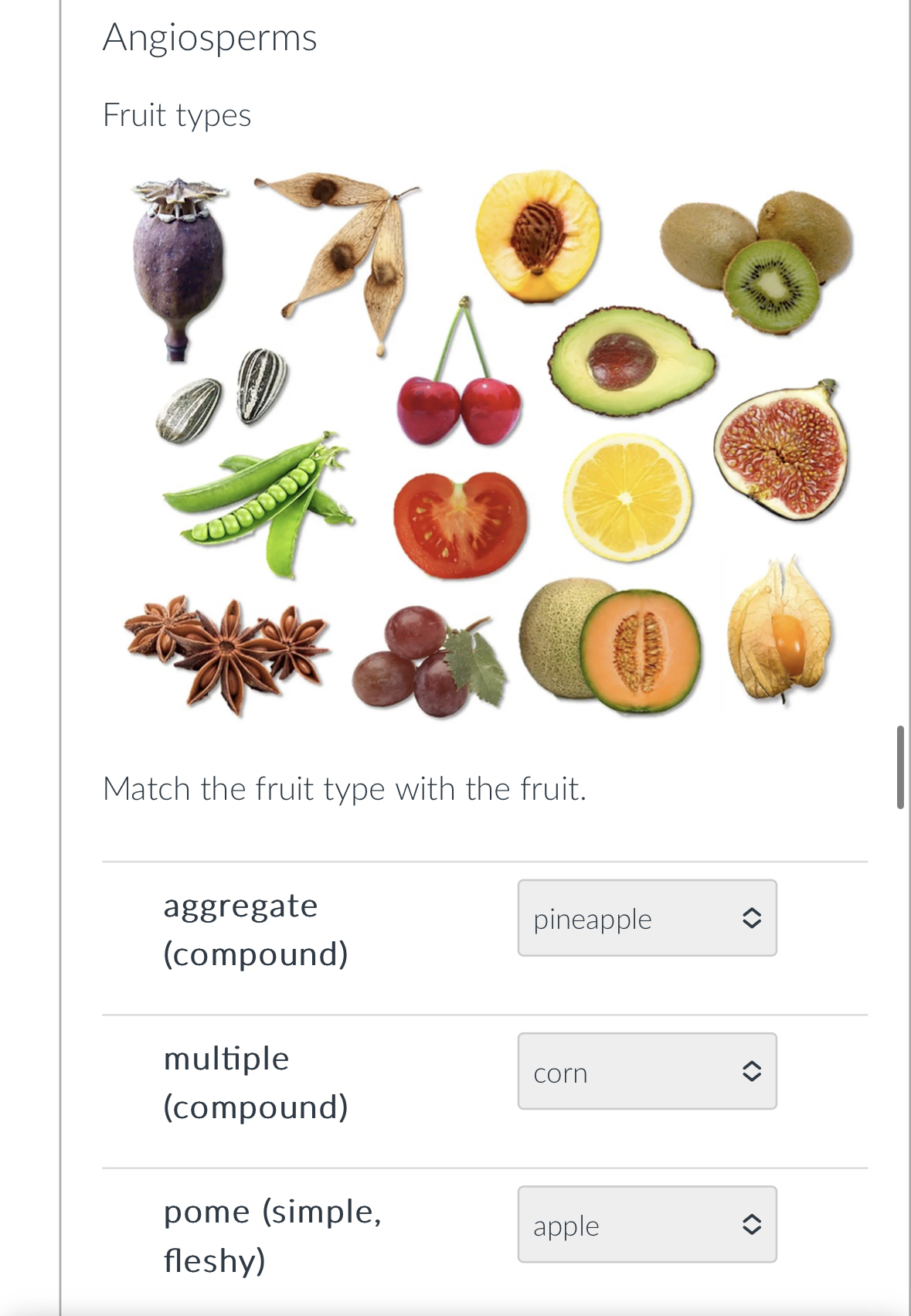
Task: Open the corn dropdown for multiple fruit
Action: [647, 1072]
